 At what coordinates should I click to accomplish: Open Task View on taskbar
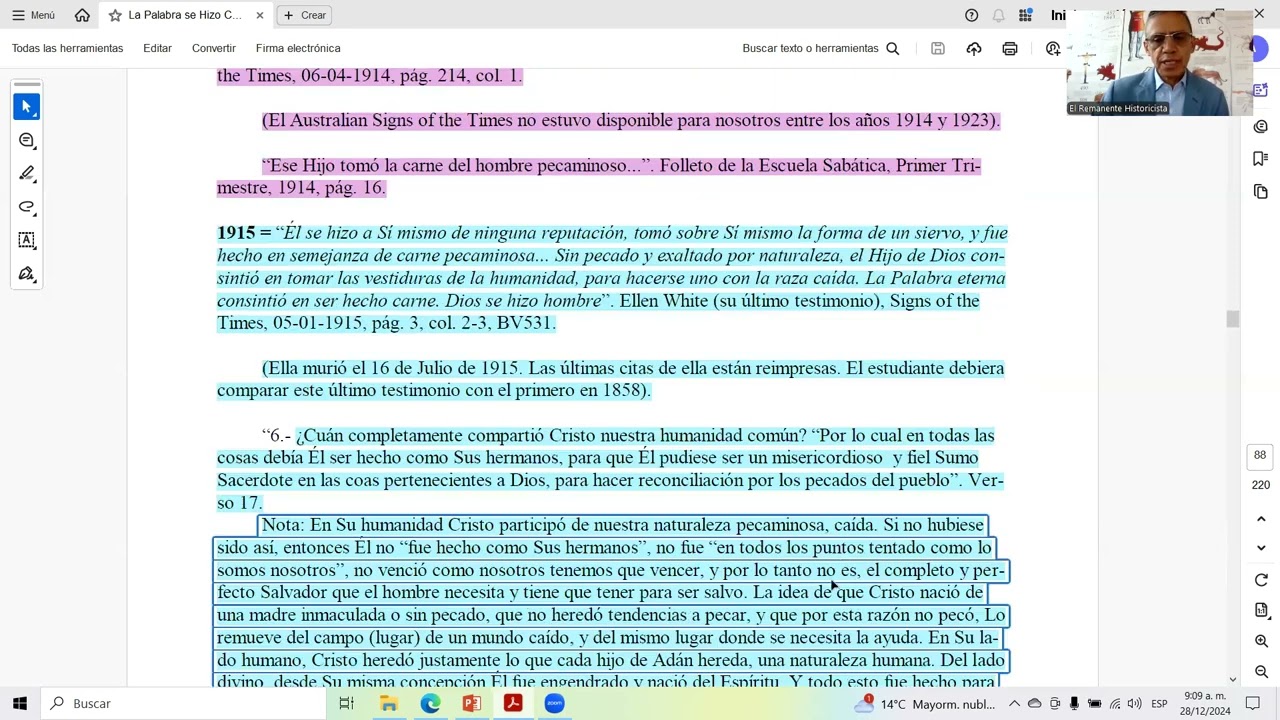click(x=346, y=703)
